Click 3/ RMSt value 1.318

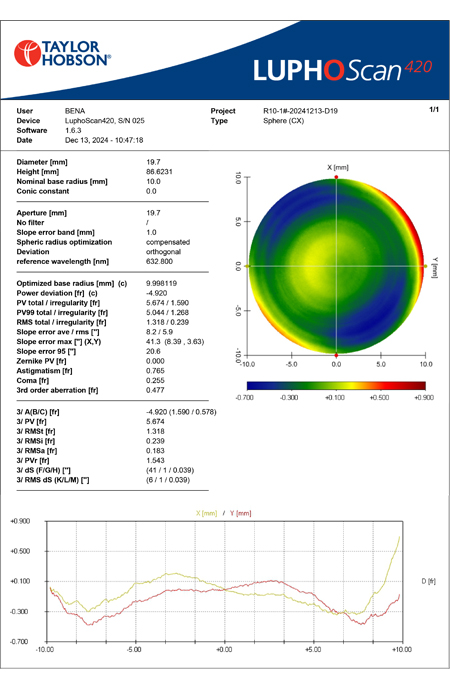click(155, 432)
